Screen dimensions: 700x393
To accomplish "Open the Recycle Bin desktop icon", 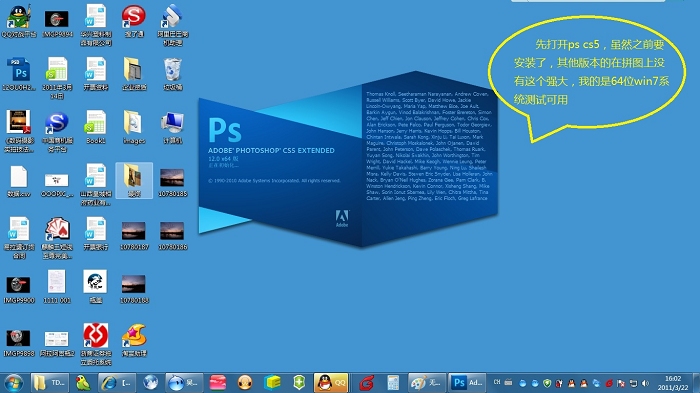I will pyautogui.click(x=172, y=74).
